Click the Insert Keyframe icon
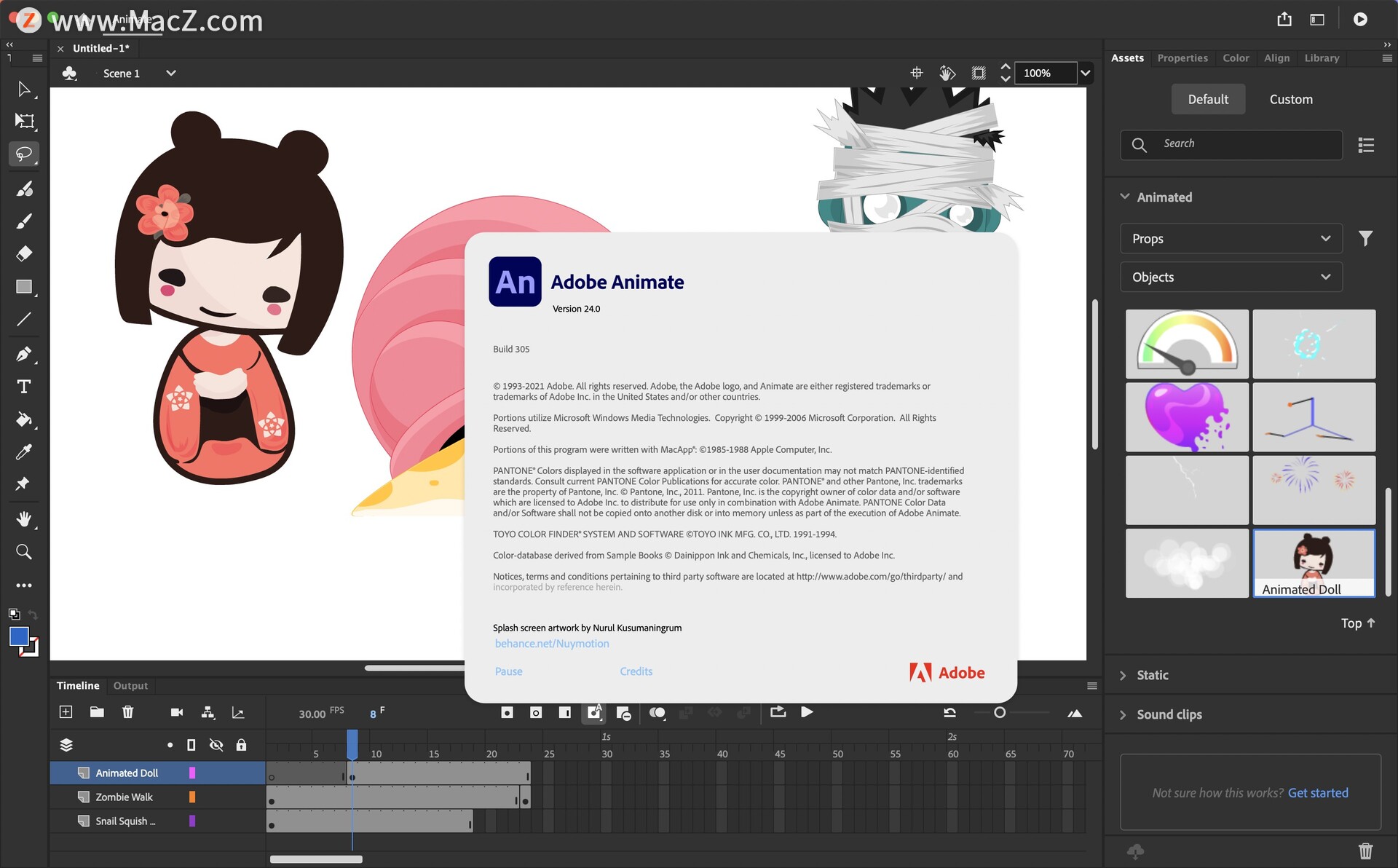The width and height of the screenshot is (1398, 868). coord(508,712)
